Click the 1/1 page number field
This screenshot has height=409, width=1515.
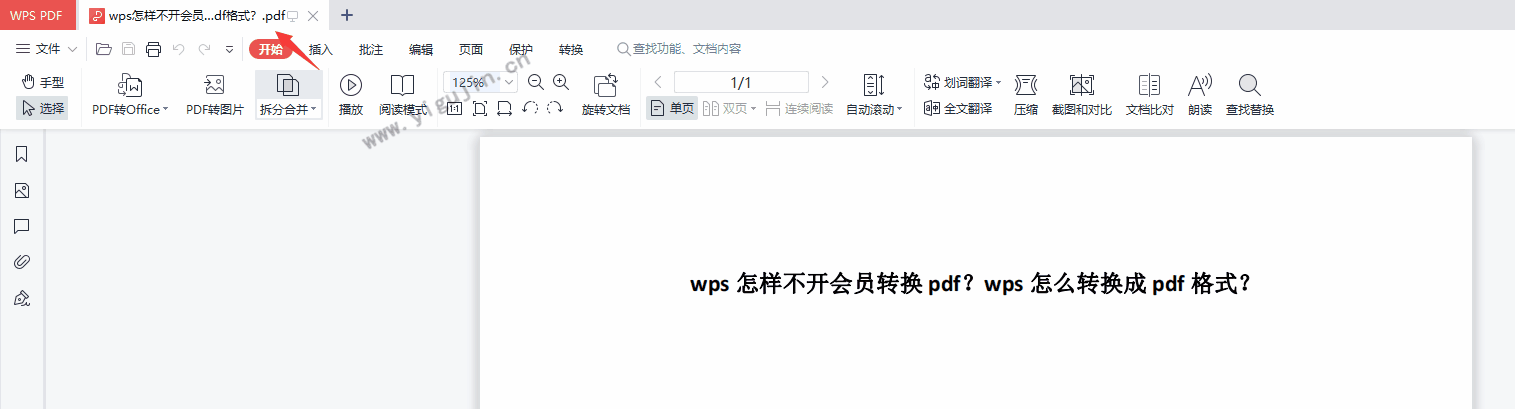click(741, 82)
